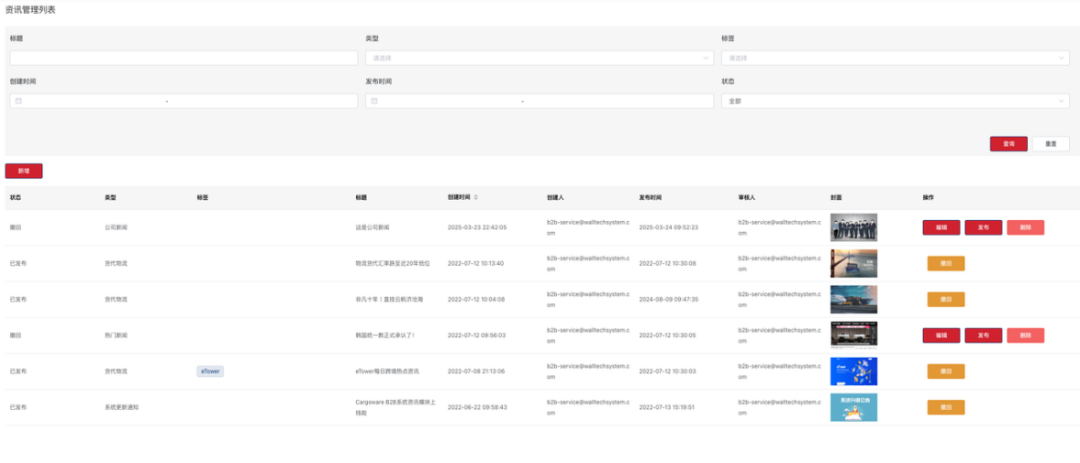Expand the 标签 filter dropdown

(x=894, y=58)
